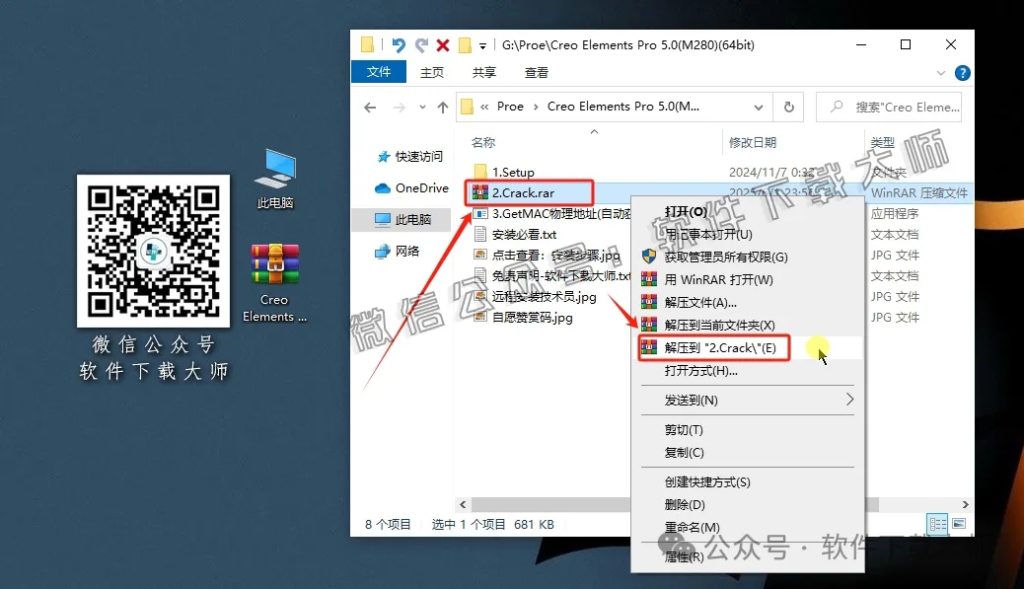Open recent locations dropdown arrow
The height and width of the screenshot is (589, 1024).
423,107
